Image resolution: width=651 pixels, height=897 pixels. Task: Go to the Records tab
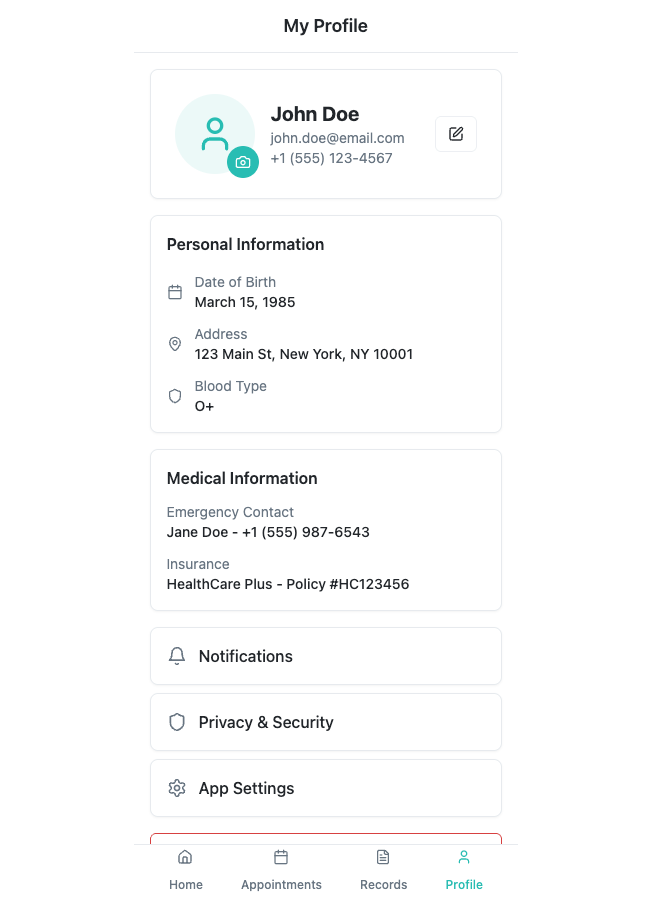(x=383, y=870)
